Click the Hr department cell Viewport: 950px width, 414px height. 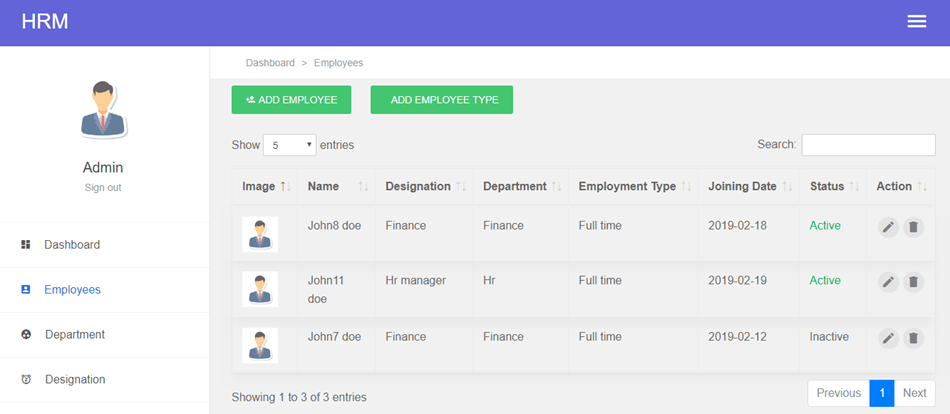489,281
